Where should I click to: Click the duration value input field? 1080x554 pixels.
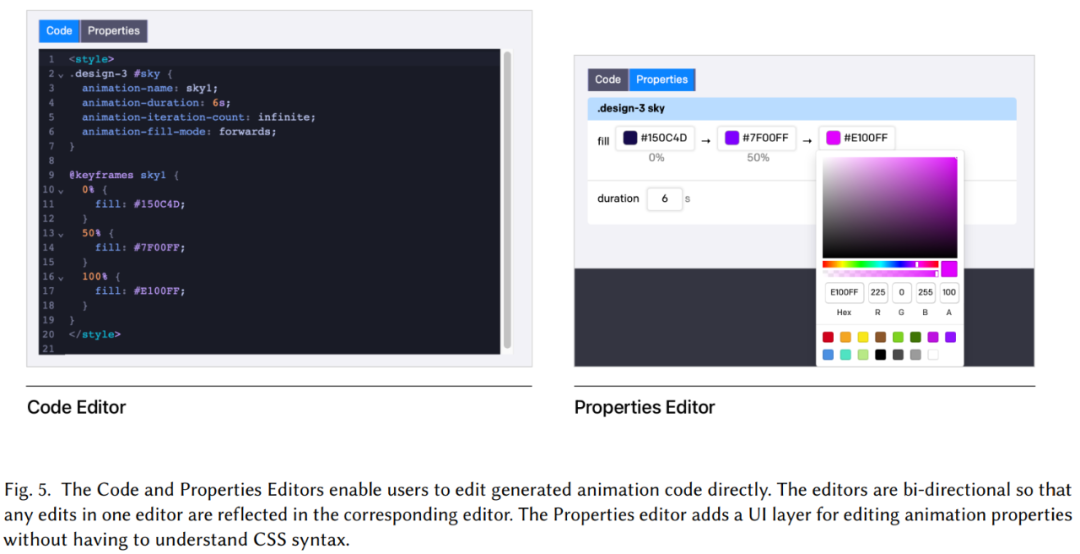664,199
